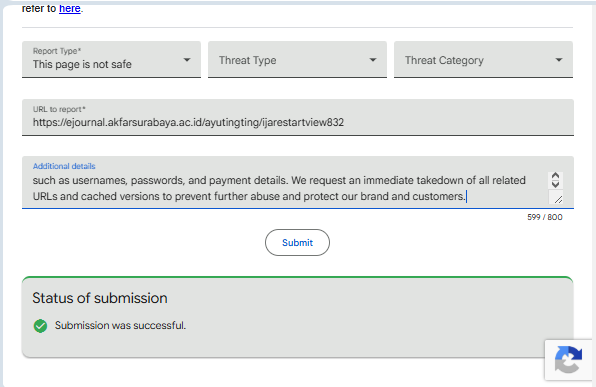The height and width of the screenshot is (387, 596).
Task: Click the 'Threat Type' placeholder text
Action: pyautogui.click(x=247, y=60)
